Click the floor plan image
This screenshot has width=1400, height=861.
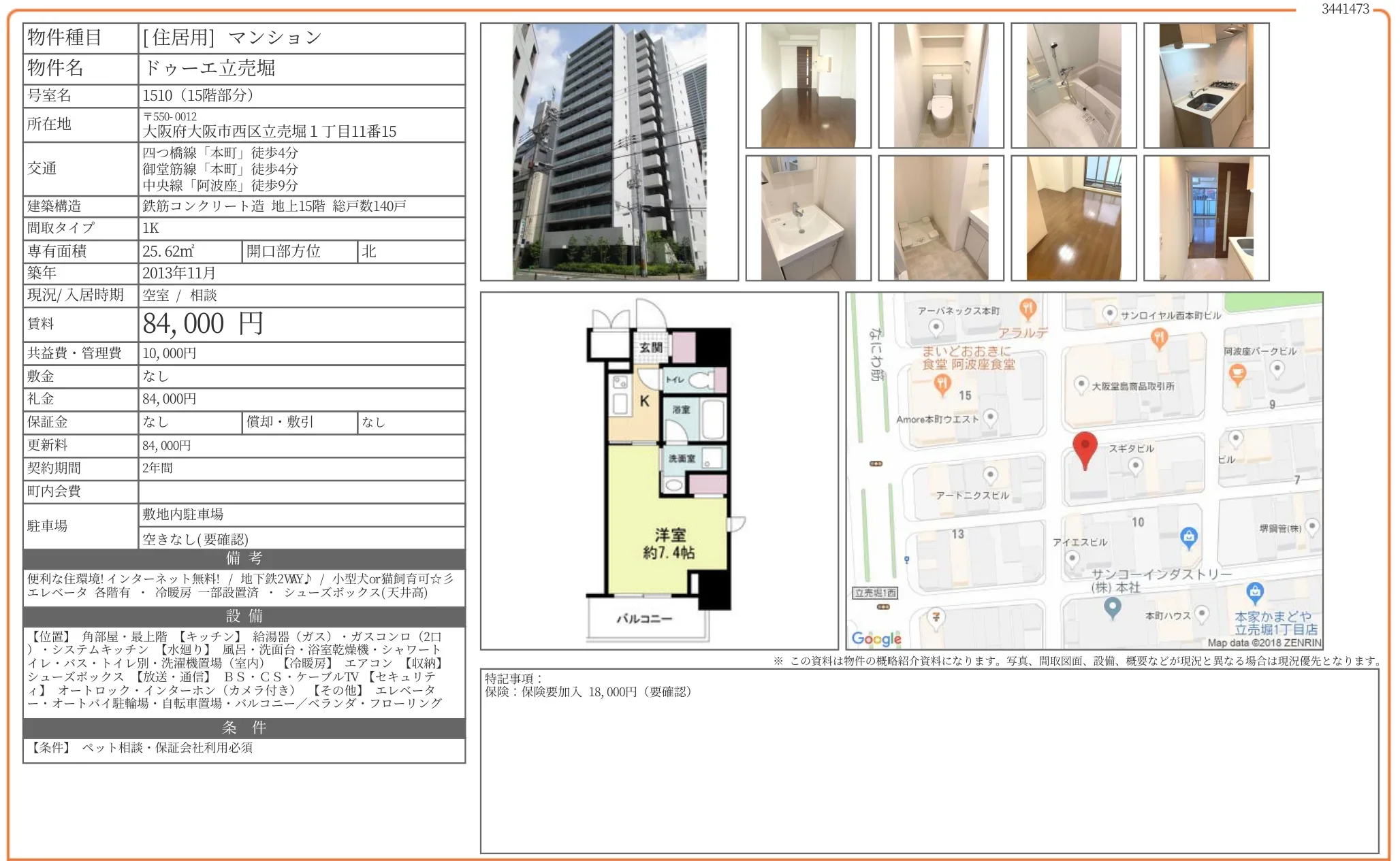[659, 471]
